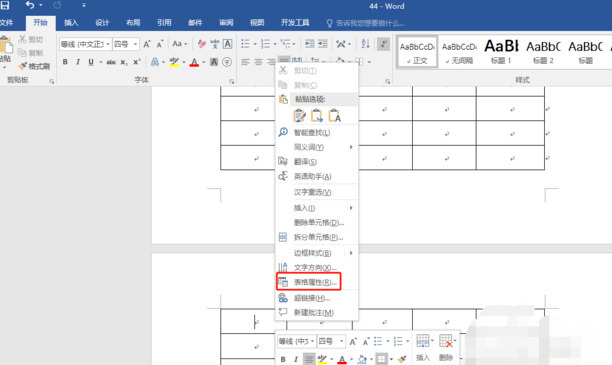
Task: Expand the Border Styles (边框样式) submenu
Action: click(x=317, y=253)
